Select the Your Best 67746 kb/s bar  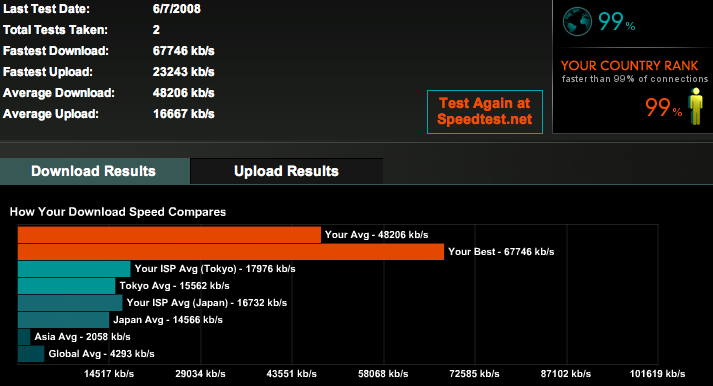pyautogui.click(x=231, y=251)
